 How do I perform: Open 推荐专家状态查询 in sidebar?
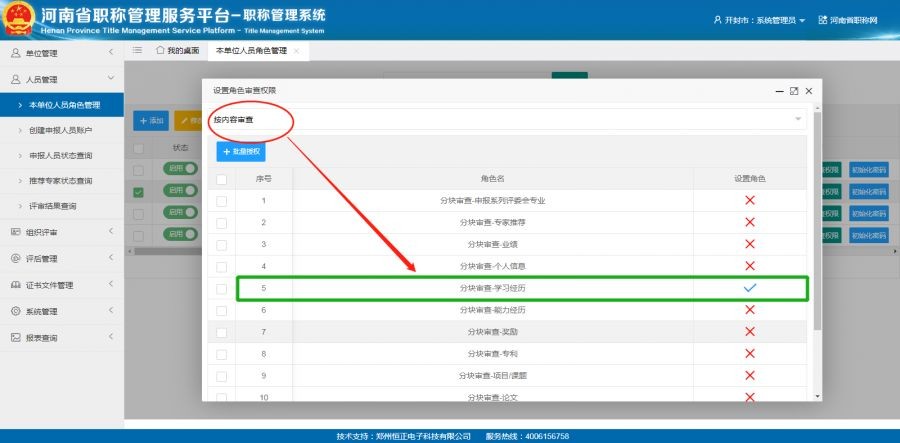(62, 181)
